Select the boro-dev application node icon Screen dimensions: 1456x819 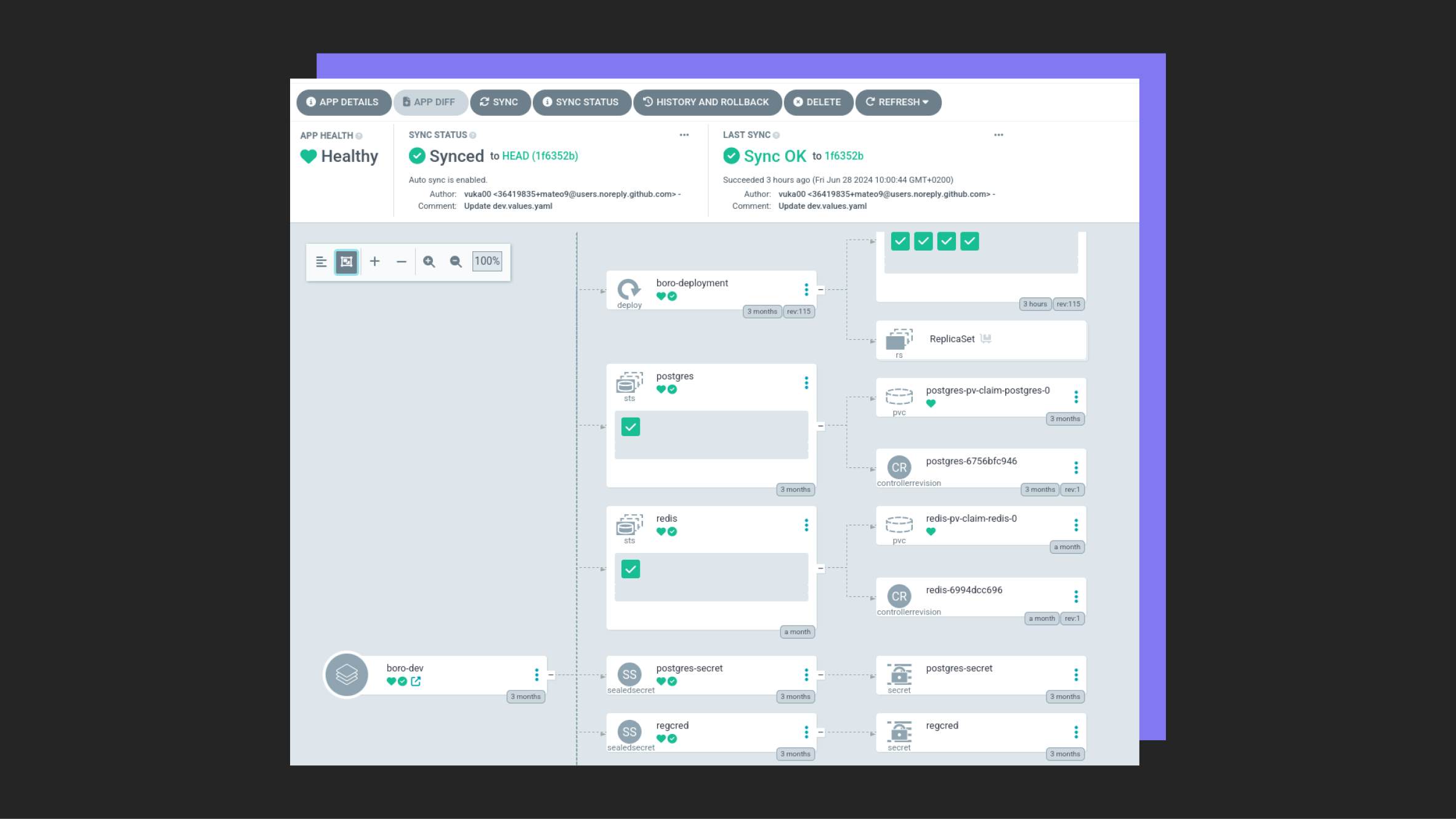(347, 675)
